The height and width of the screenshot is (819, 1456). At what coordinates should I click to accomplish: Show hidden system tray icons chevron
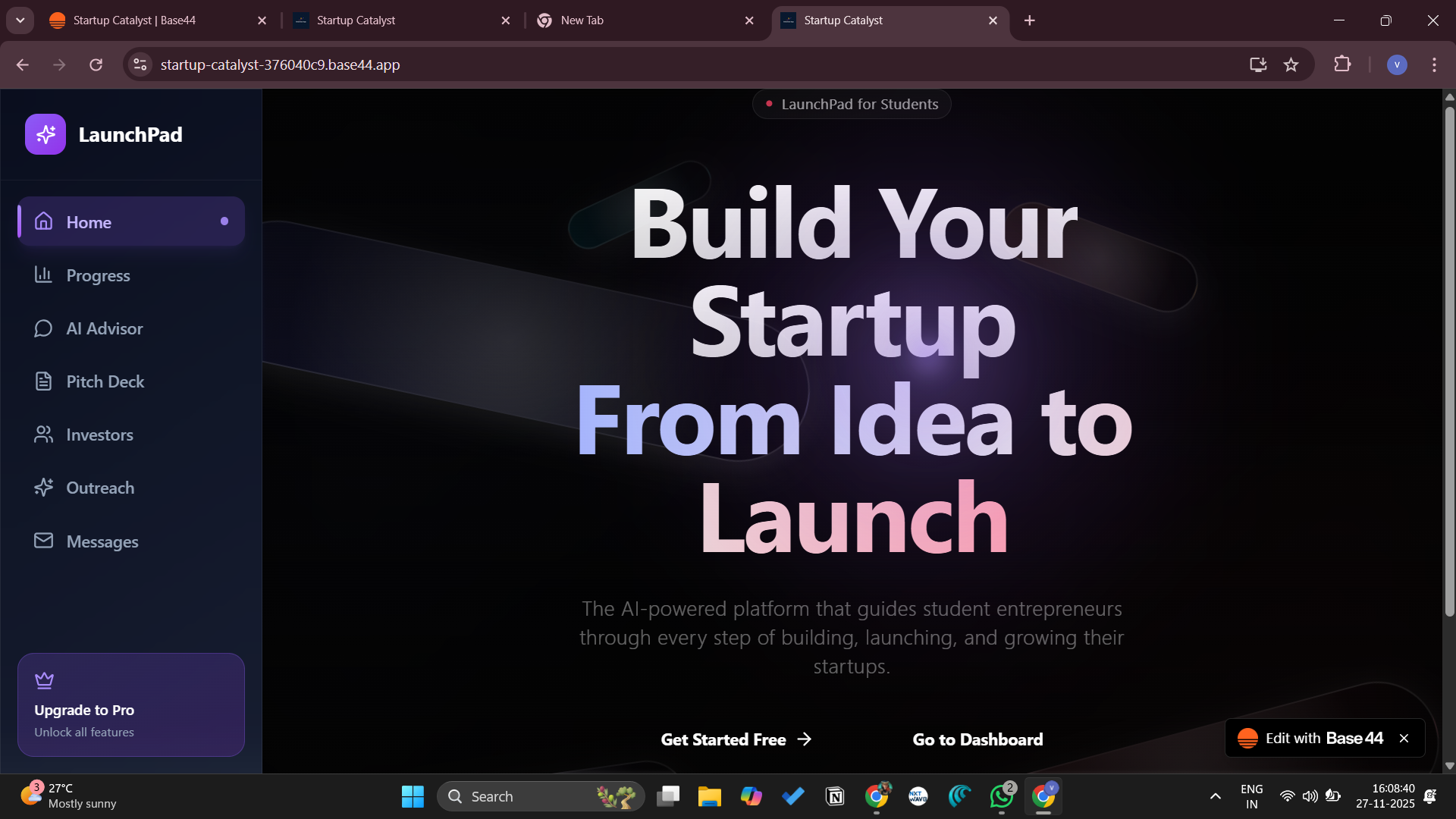pos(1215,796)
